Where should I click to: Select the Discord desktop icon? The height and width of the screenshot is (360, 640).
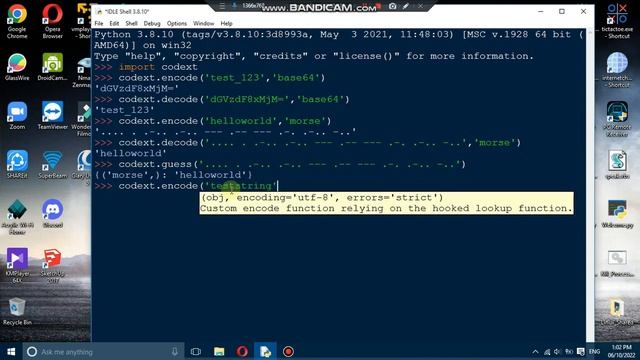(x=53, y=214)
